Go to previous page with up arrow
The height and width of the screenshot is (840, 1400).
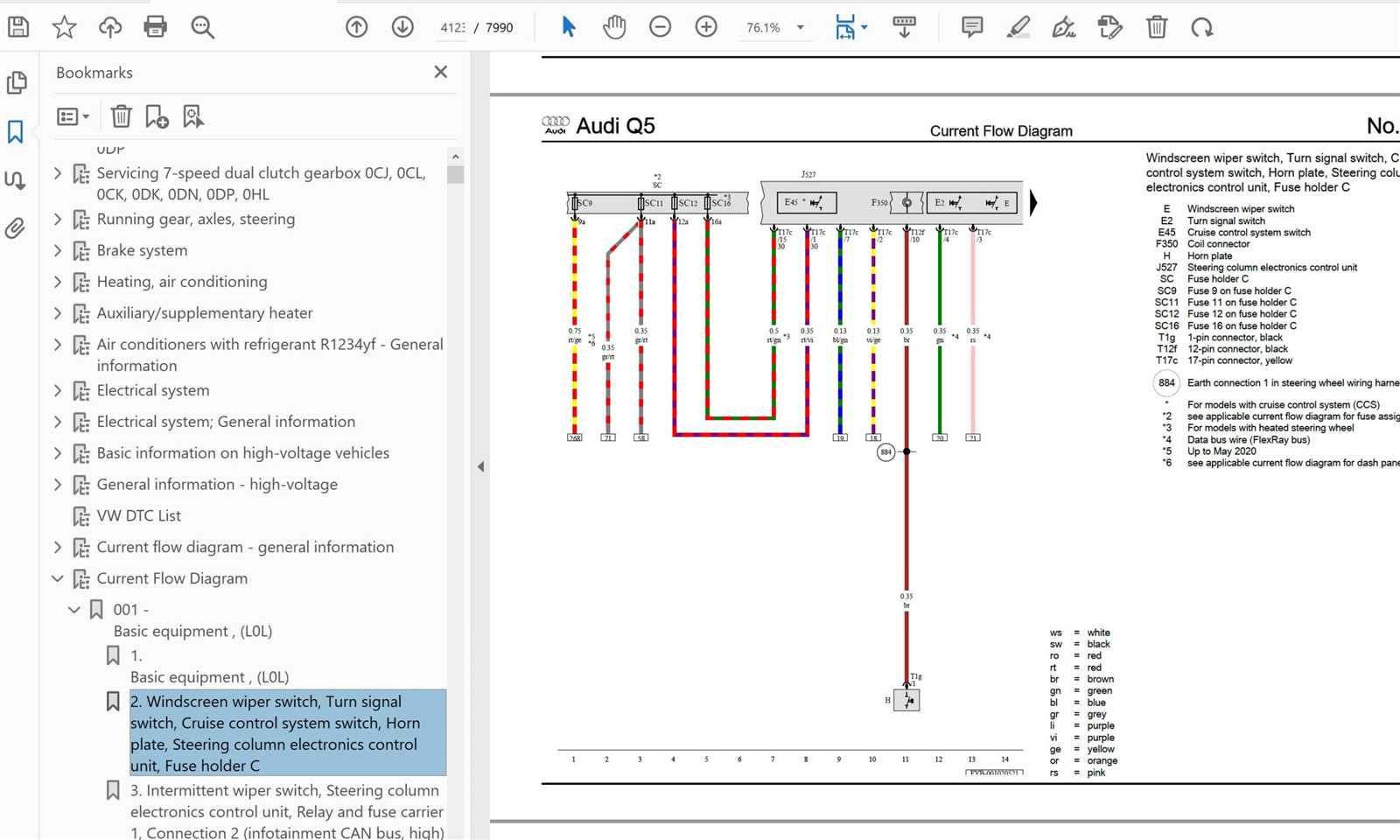click(356, 27)
